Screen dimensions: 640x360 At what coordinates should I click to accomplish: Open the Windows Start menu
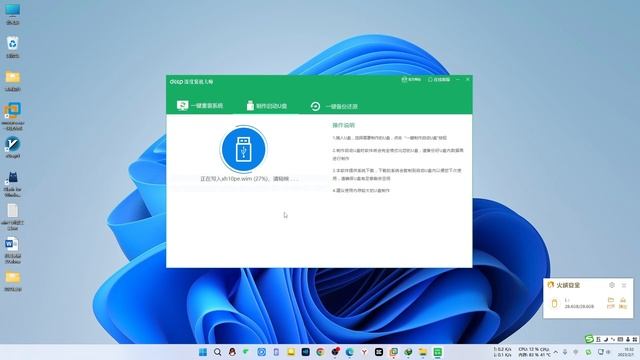click(x=203, y=352)
